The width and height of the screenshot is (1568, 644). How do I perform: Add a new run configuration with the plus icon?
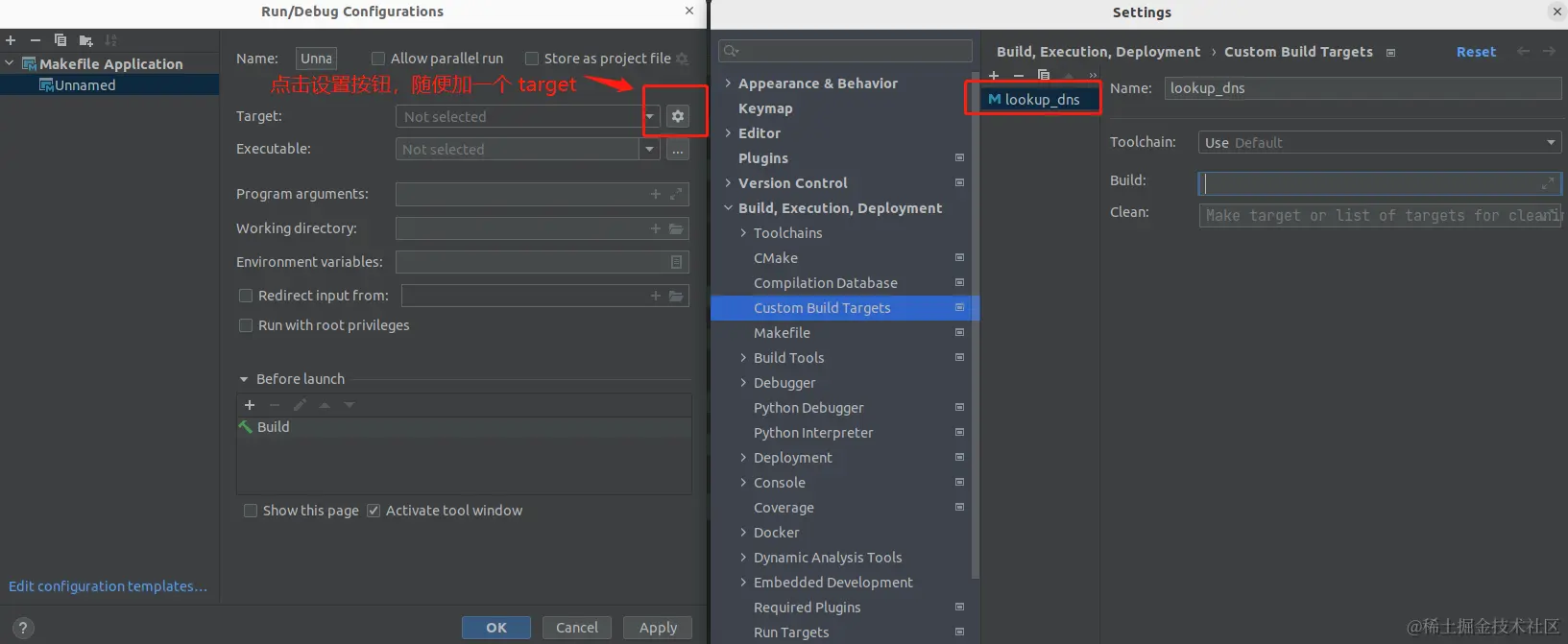point(11,40)
